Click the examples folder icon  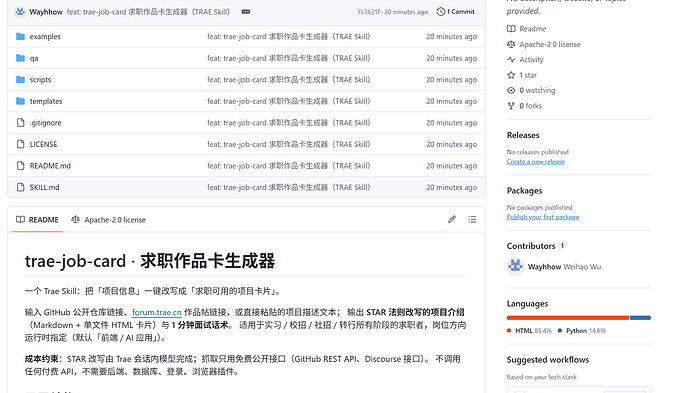coord(20,37)
